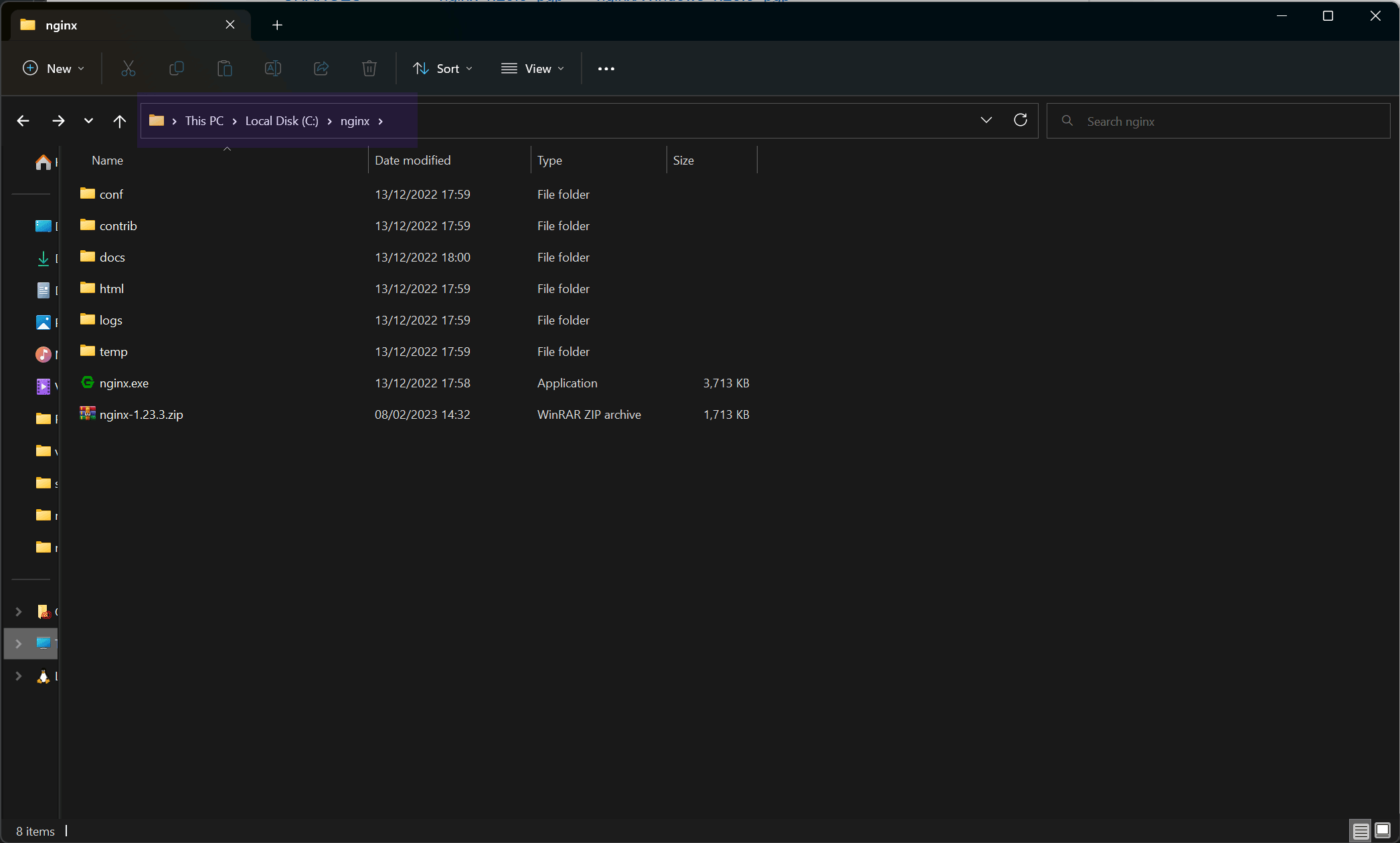Click the Delete trash icon
The image size is (1400, 843).
(x=369, y=68)
